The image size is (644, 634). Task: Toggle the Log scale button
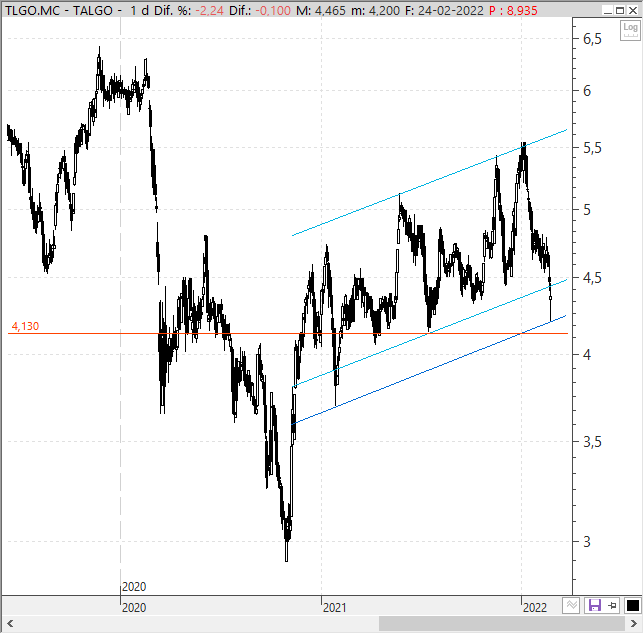pyautogui.click(x=630, y=30)
